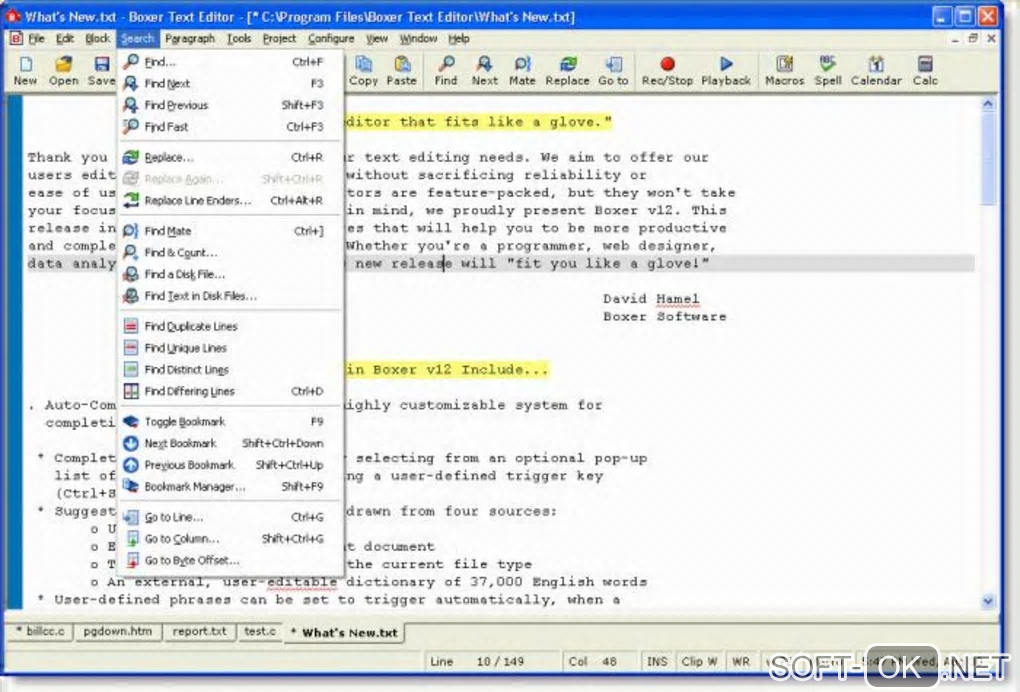Click the Find toolbar icon
This screenshot has height=692, width=1020.
(x=446, y=71)
